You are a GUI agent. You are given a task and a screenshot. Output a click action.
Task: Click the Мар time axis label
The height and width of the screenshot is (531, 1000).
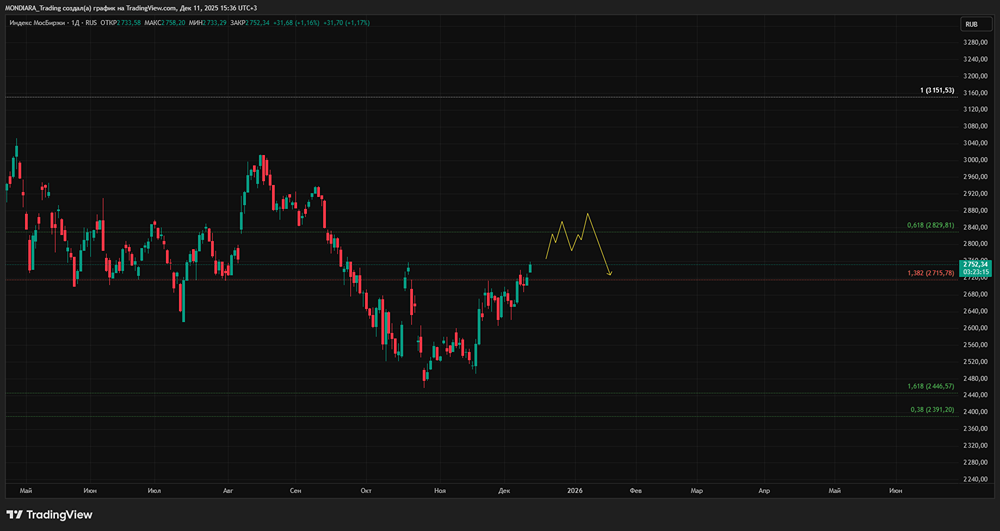(x=697, y=491)
